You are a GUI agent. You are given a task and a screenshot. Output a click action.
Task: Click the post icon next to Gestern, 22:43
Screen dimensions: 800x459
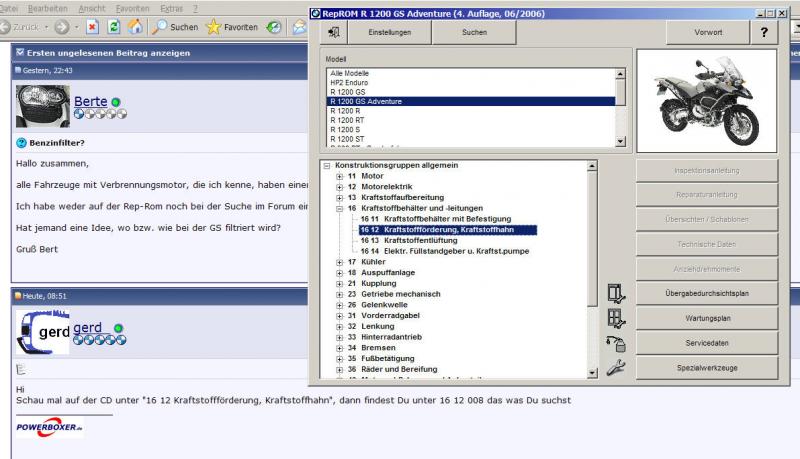pos(18,70)
